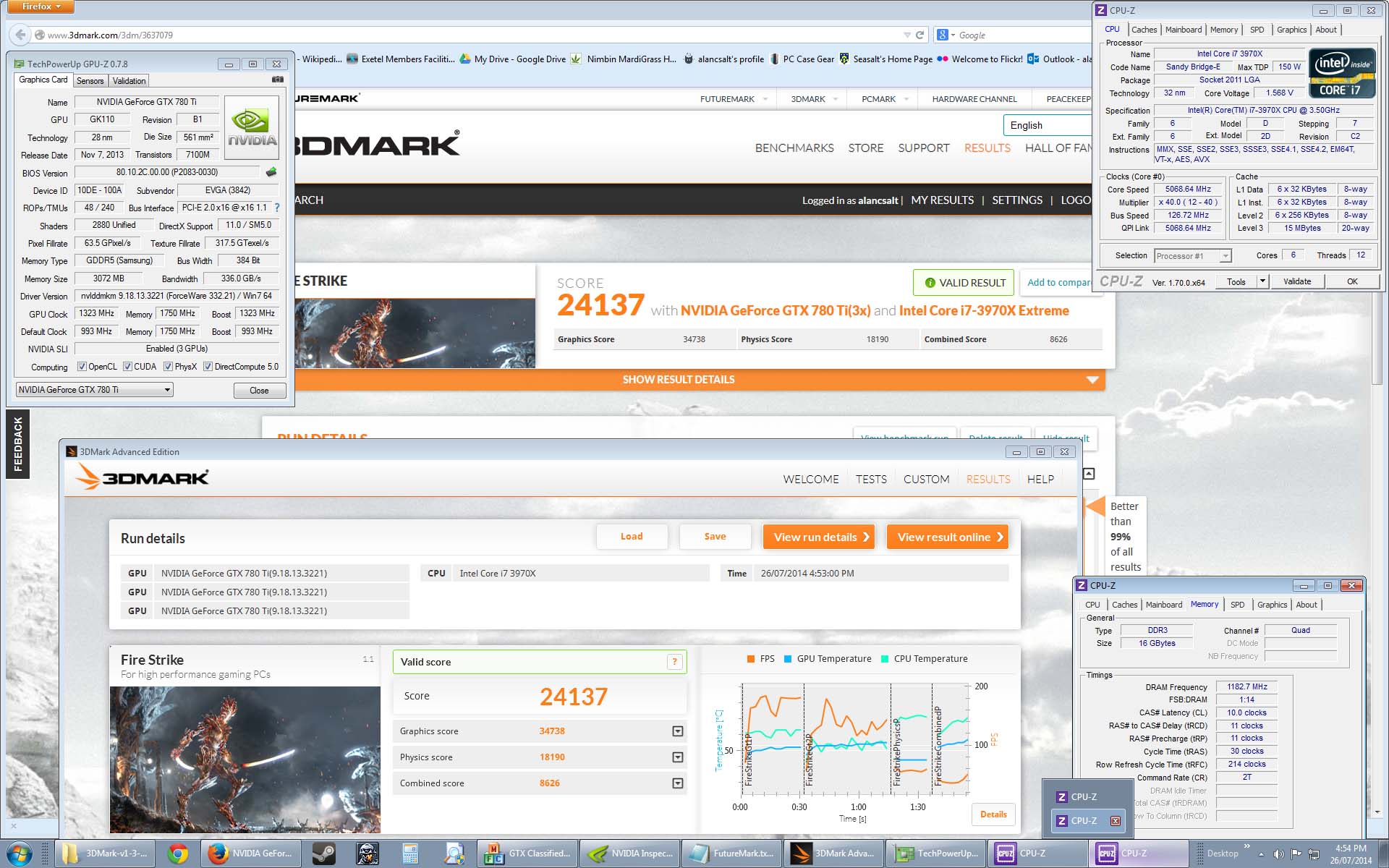Viewport: 1389px width, 868px height.
Task: Close the CPU-Z thumbnail preview
Action: [x=1115, y=821]
